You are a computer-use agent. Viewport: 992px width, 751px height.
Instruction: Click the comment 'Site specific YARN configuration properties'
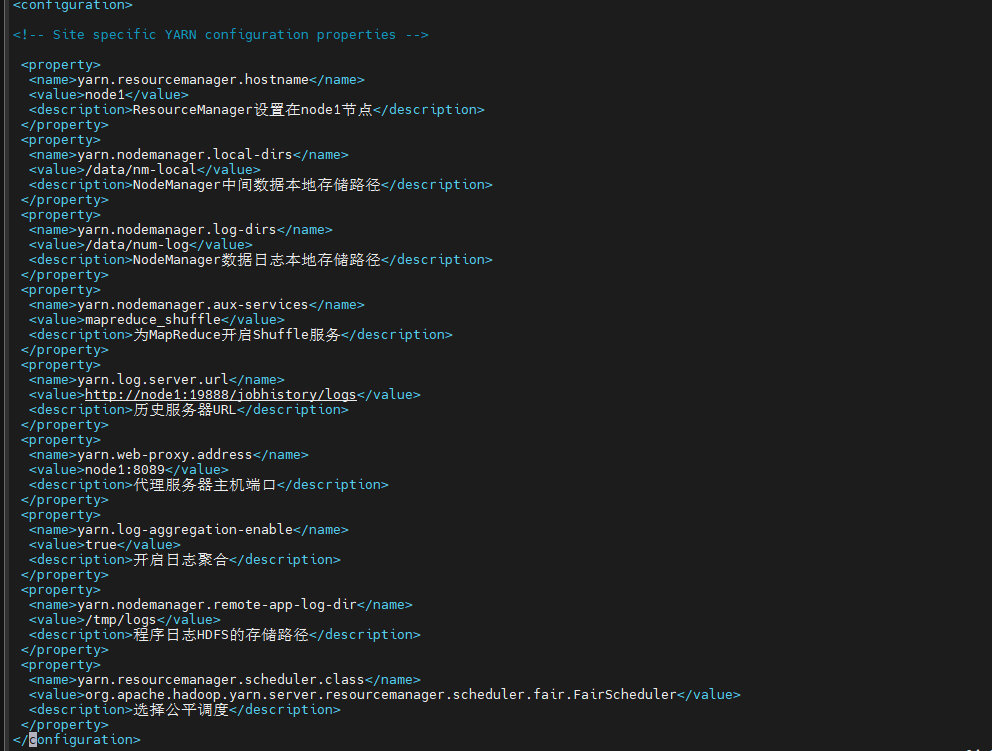(224, 35)
